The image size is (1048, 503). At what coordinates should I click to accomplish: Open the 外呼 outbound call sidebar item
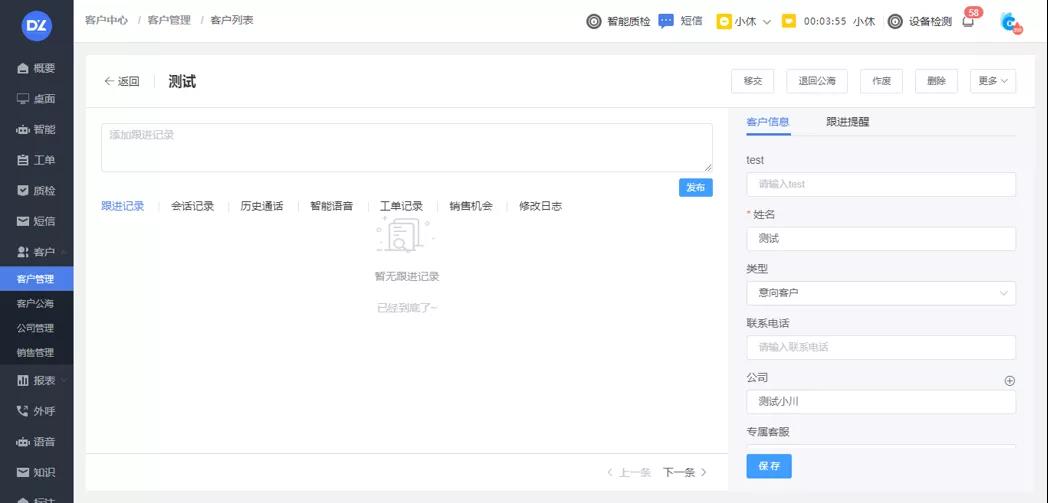[36, 411]
